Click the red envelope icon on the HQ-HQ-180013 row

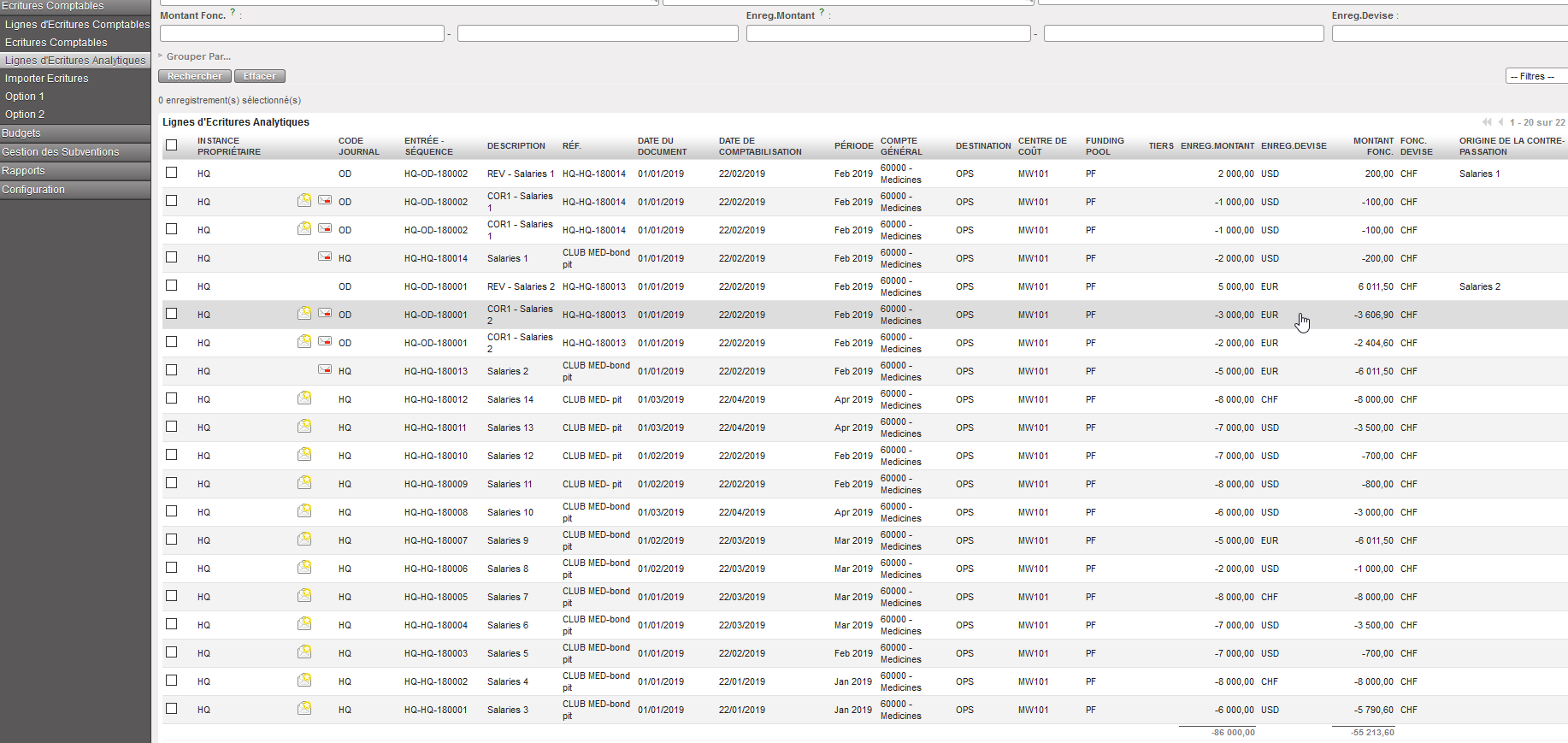tap(325, 370)
